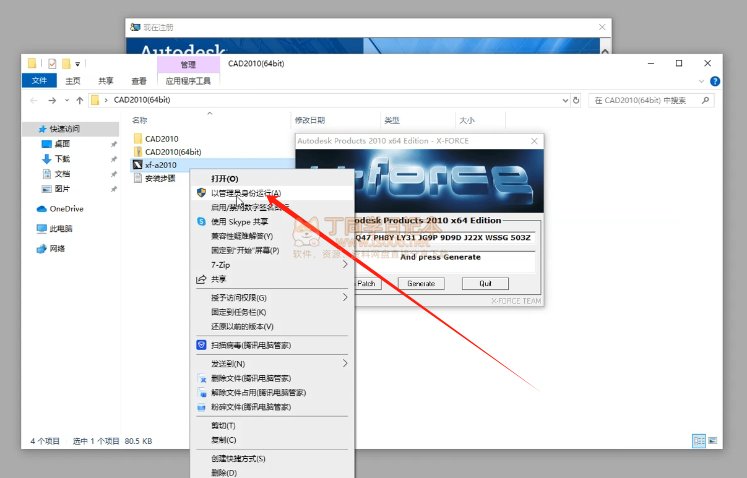The width and height of the screenshot is (747, 478).
Task: Expand the 7-Zip submenu
Action: pyautogui.click(x=345, y=264)
